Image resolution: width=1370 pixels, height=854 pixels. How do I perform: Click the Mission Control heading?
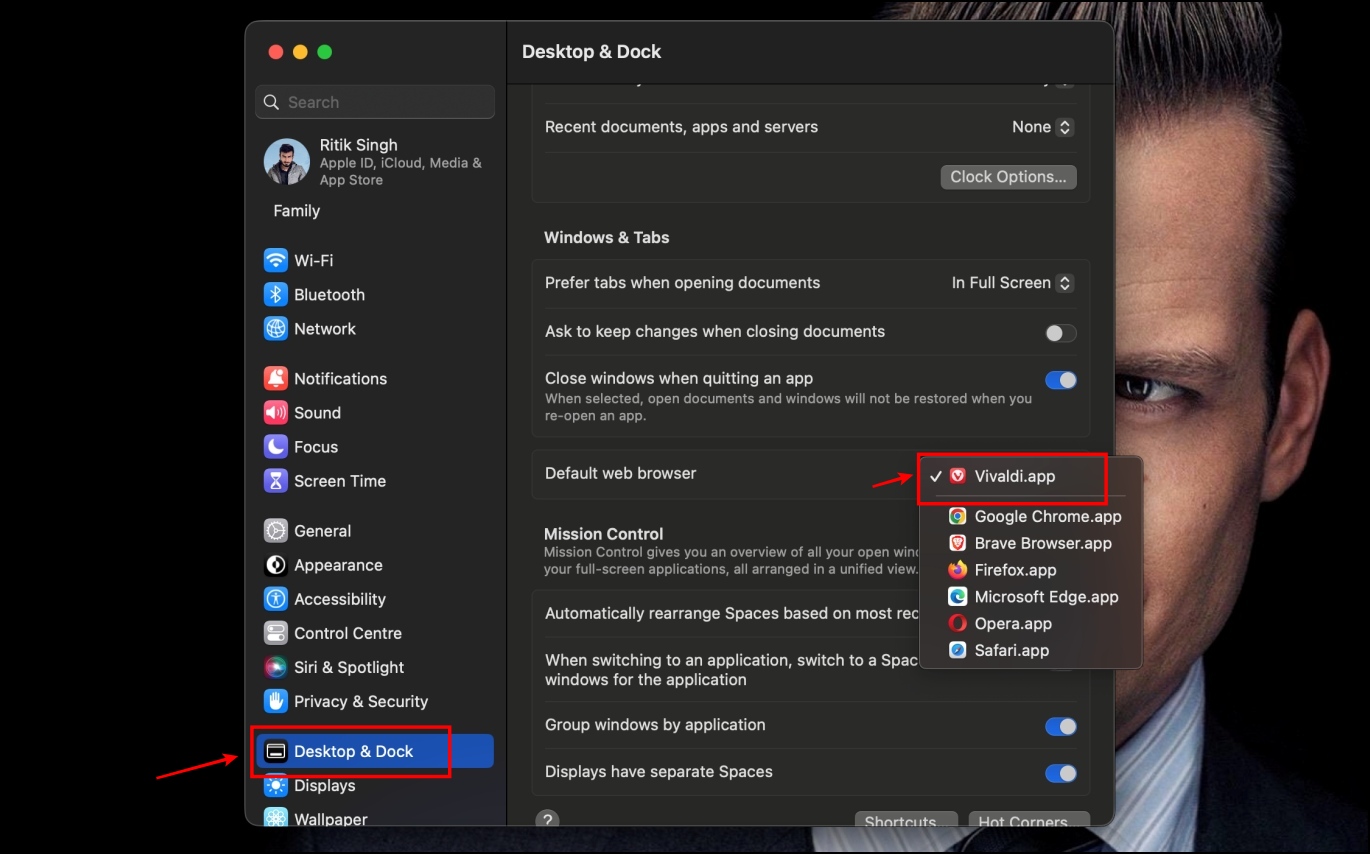coord(603,534)
